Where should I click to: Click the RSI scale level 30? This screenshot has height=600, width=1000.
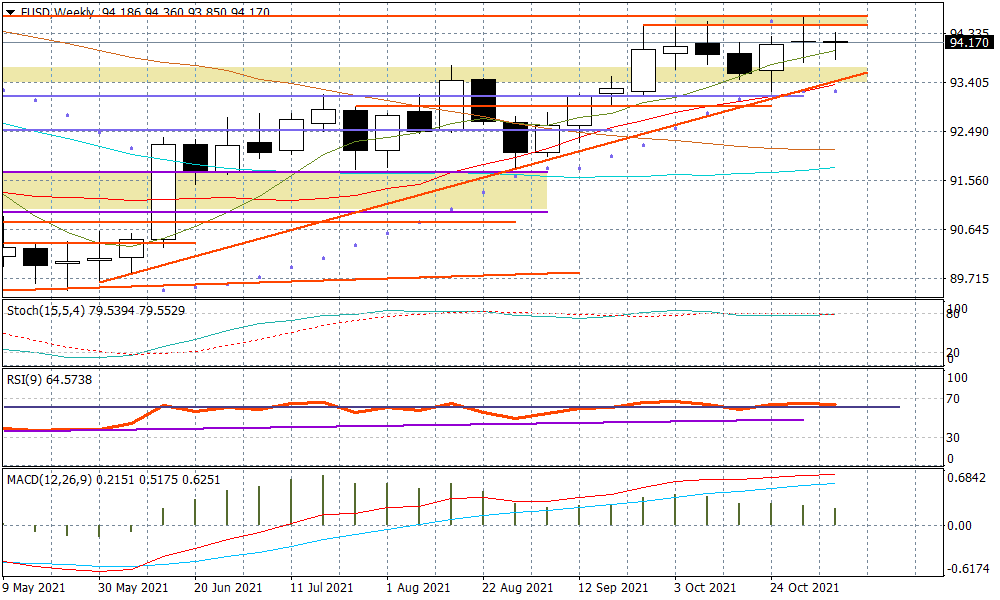(953, 438)
